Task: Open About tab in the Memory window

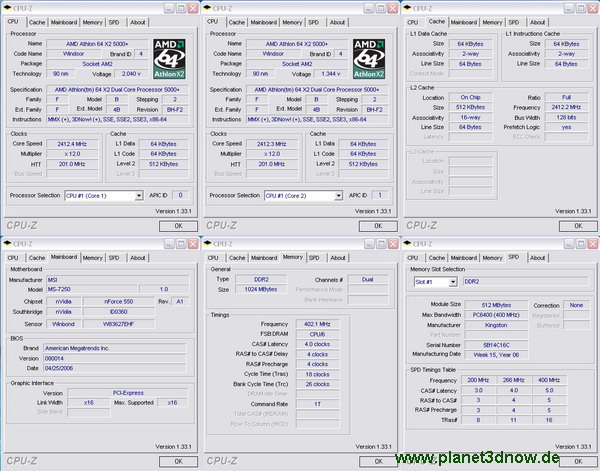Action: click(338, 258)
